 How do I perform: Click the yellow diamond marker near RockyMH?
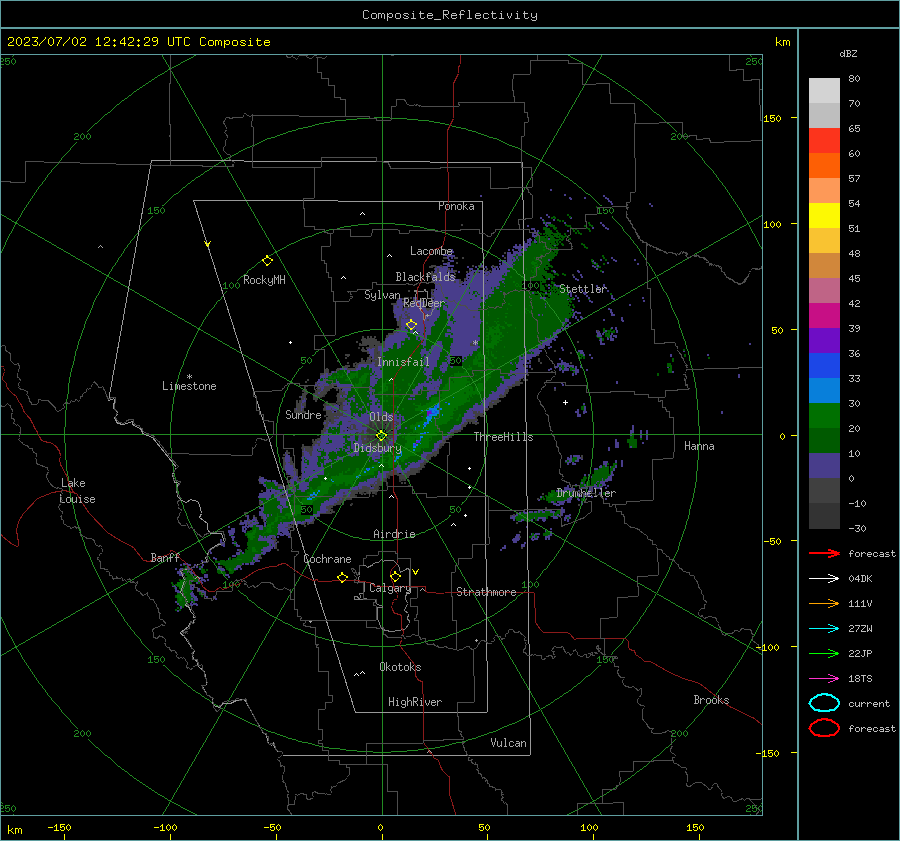point(267,261)
